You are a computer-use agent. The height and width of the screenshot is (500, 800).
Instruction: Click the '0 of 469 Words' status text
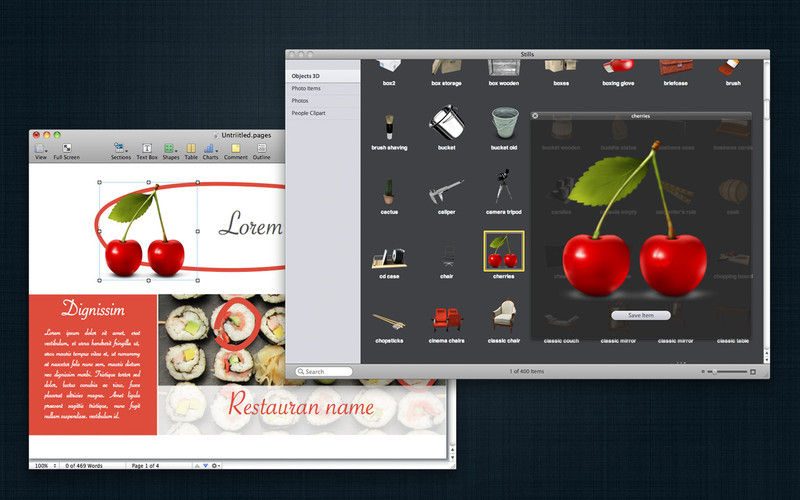point(84,466)
